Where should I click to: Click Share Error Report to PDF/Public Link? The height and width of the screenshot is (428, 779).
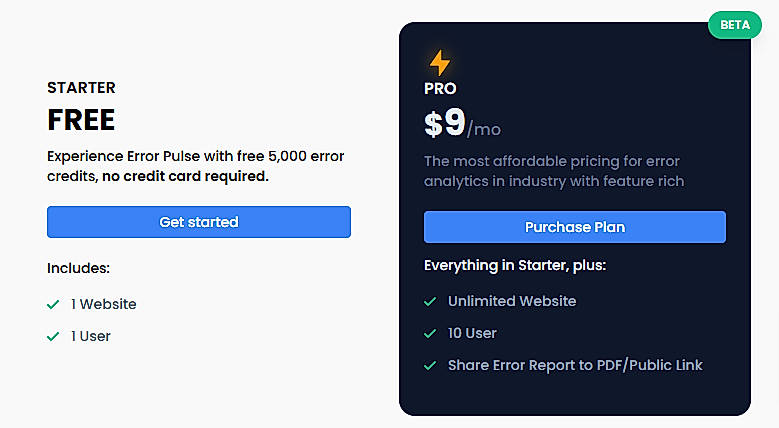click(575, 365)
